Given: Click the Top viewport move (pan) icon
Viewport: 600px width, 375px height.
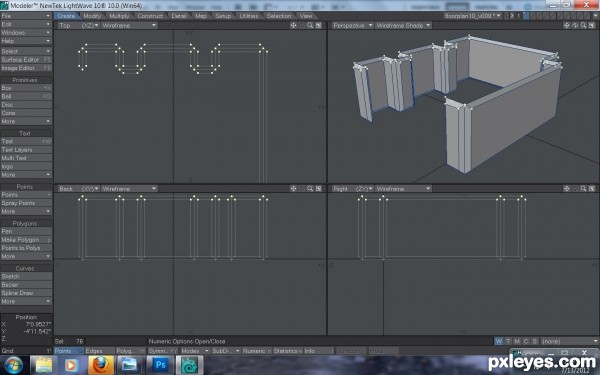Looking at the screenshot, I should (x=293, y=25).
